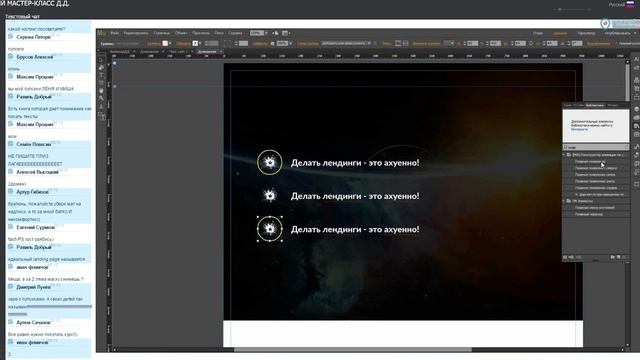The image size is (640, 360).
Task: Open the Файл menu
Action: (115, 33)
